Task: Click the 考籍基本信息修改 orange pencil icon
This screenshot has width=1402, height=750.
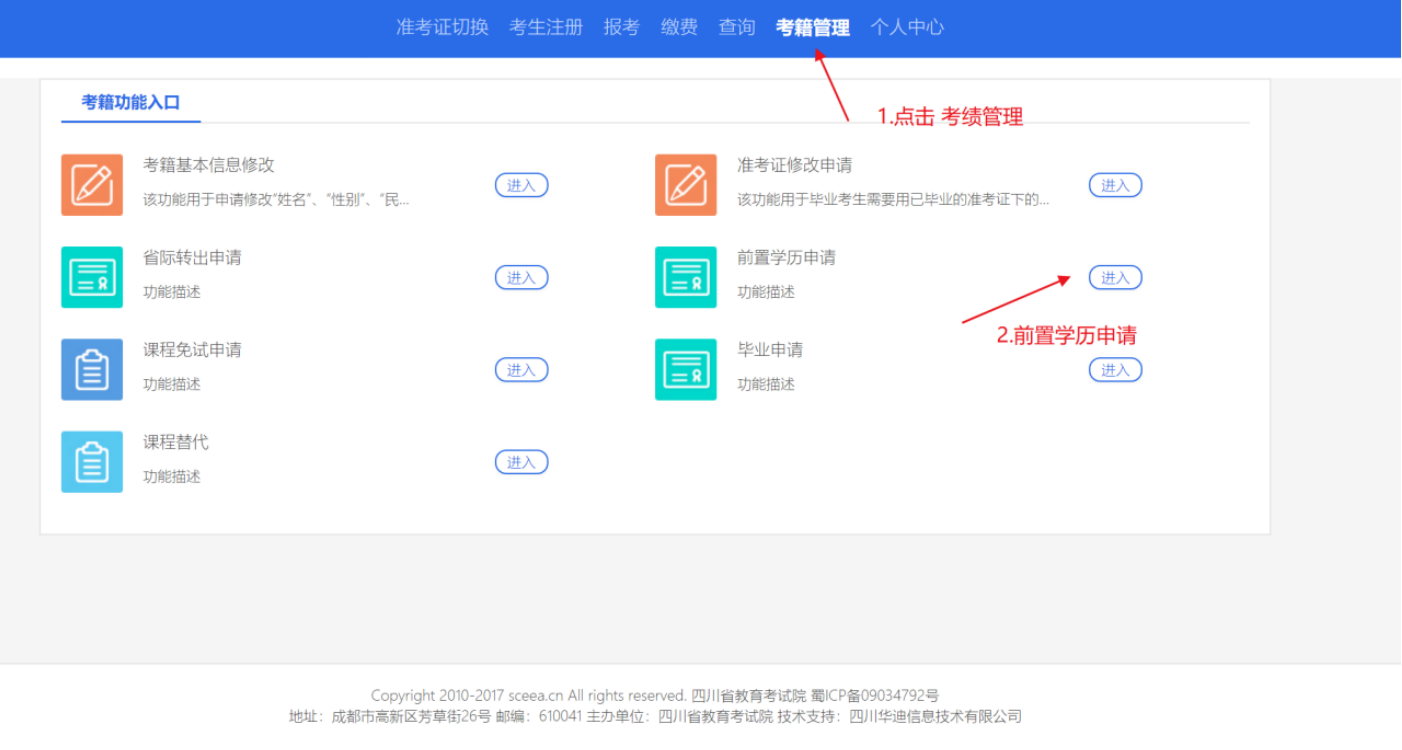Action: coord(92,185)
